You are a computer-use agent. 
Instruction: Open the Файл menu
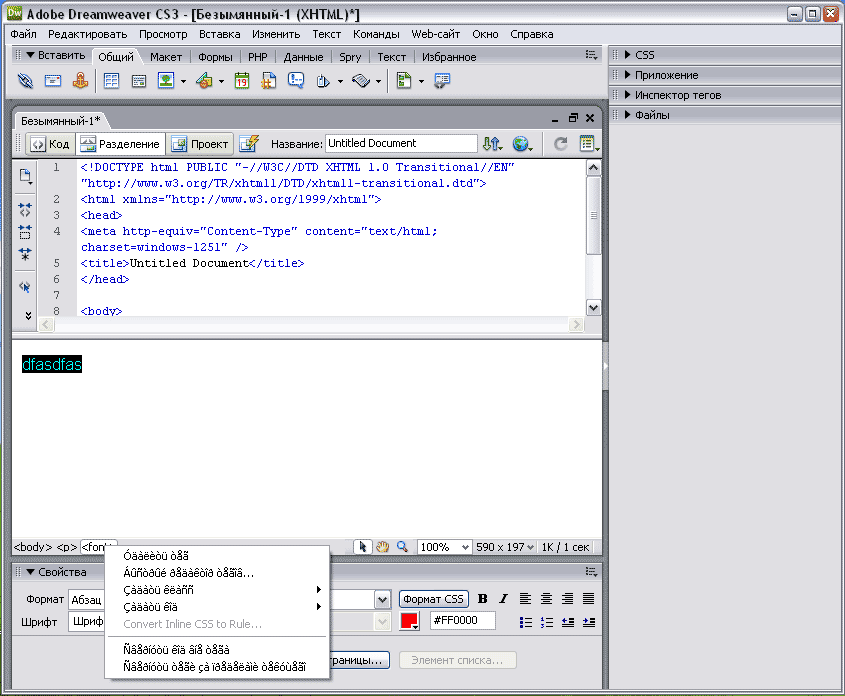click(24, 34)
